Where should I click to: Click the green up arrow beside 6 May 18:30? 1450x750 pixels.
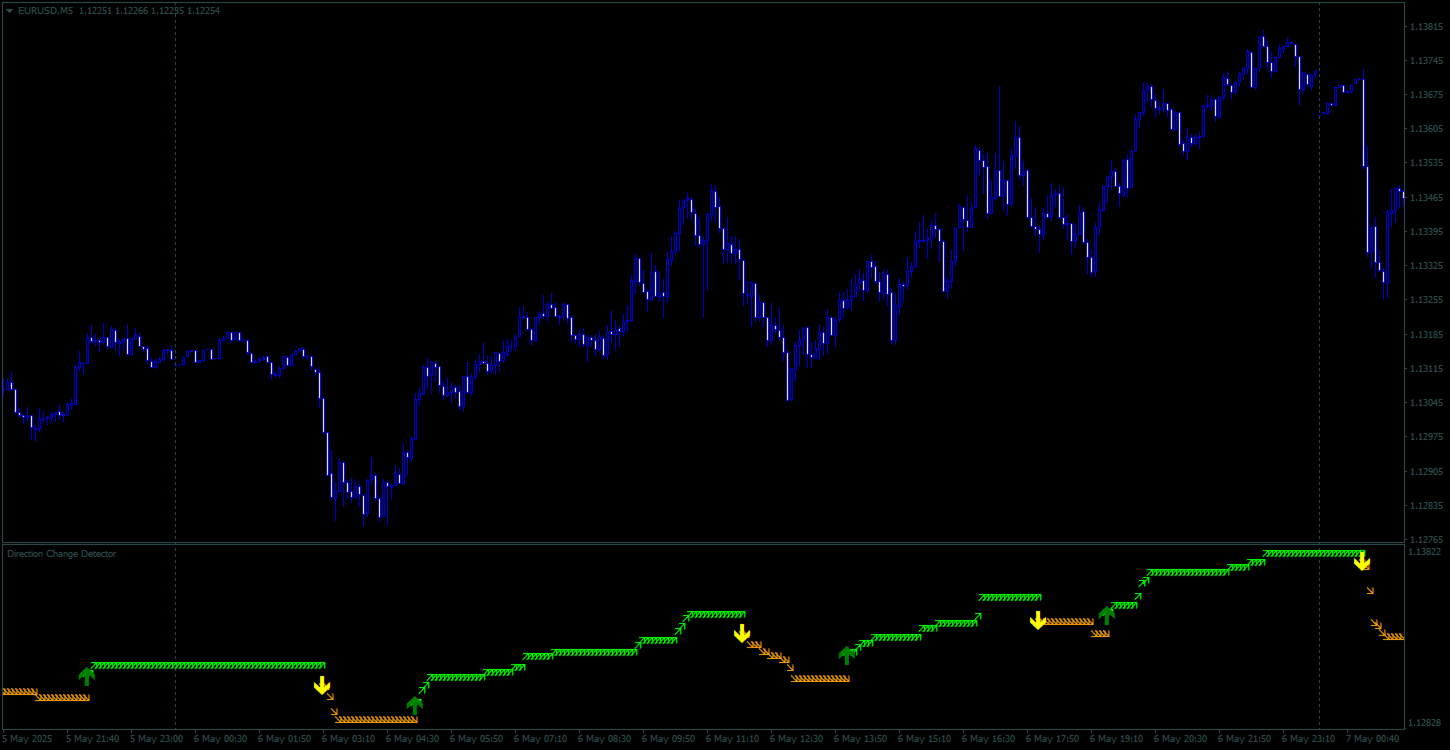coord(1107,617)
